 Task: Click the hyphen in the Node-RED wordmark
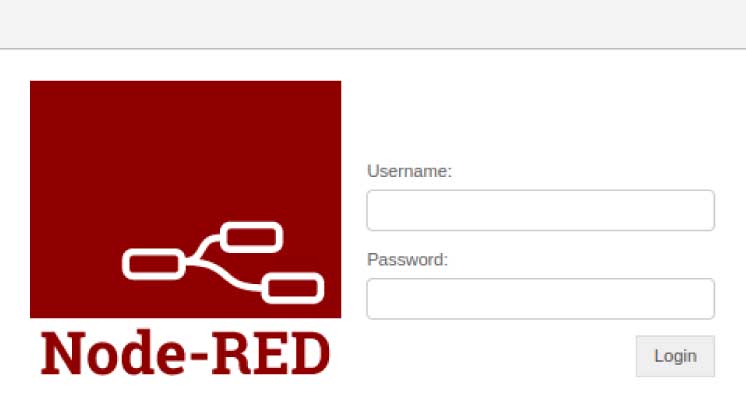coord(199,355)
